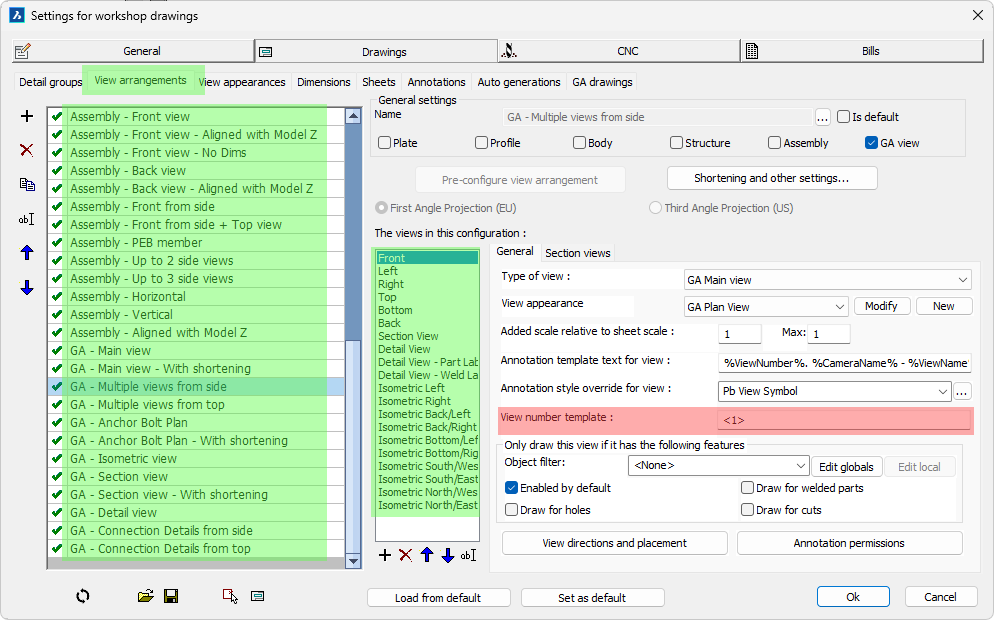This screenshot has width=994, height=620.
Task: Enable the Draw for holes checkbox
Action: (512, 510)
